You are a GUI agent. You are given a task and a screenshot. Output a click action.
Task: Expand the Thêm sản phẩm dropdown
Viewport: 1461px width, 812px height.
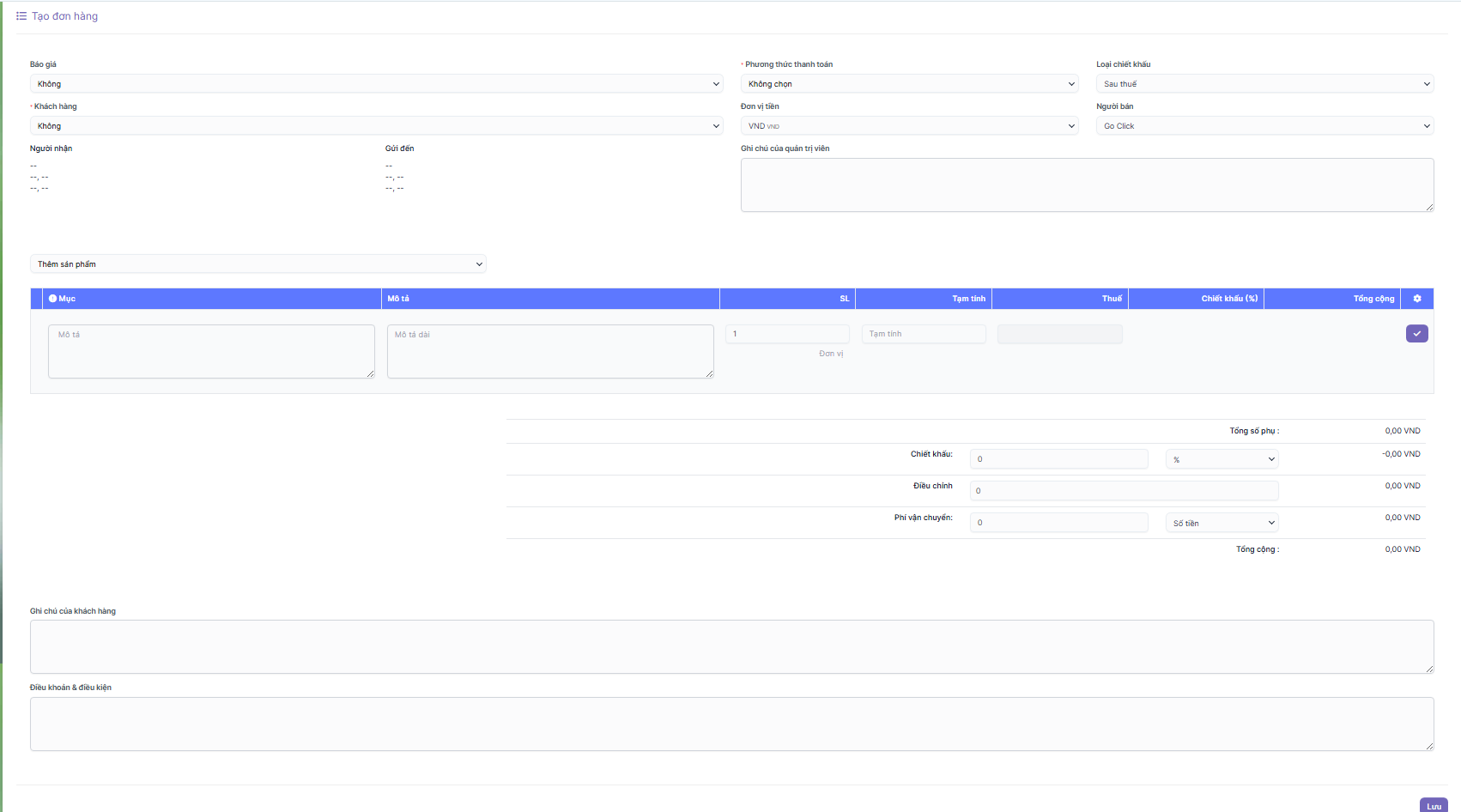[258, 264]
